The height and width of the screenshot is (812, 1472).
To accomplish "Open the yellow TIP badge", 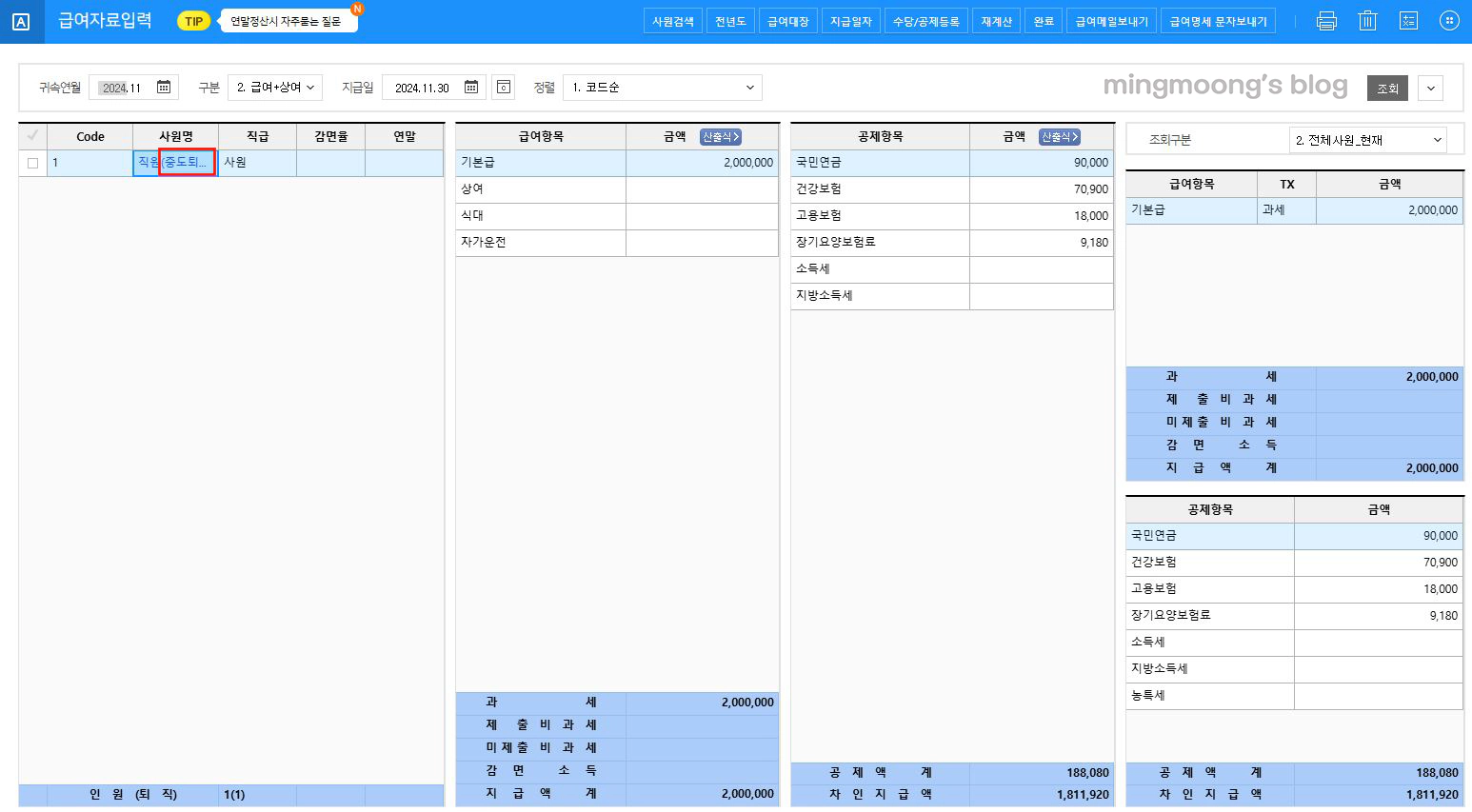I will (x=193, y=21).
